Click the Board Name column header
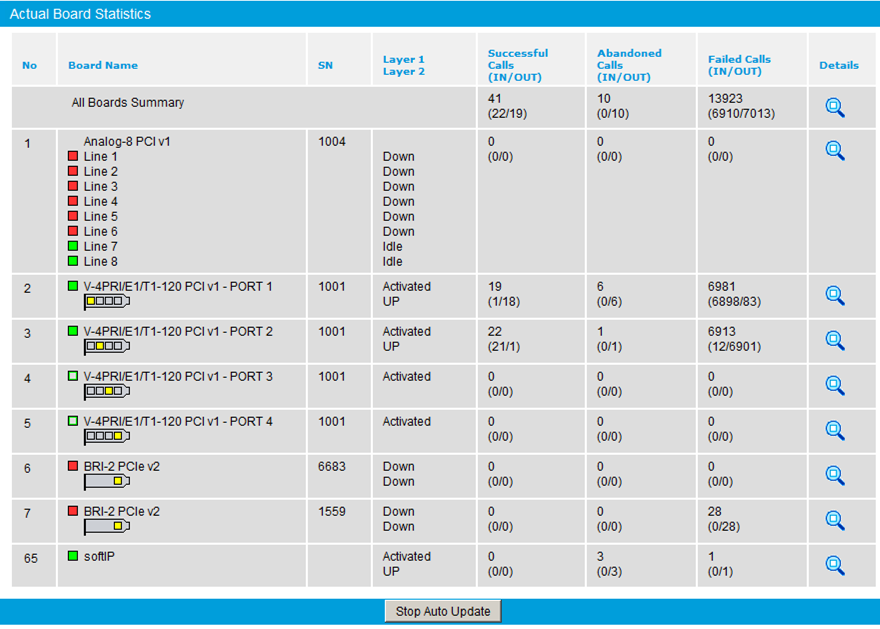Viewport: 880px width, 629px height. 103,66
